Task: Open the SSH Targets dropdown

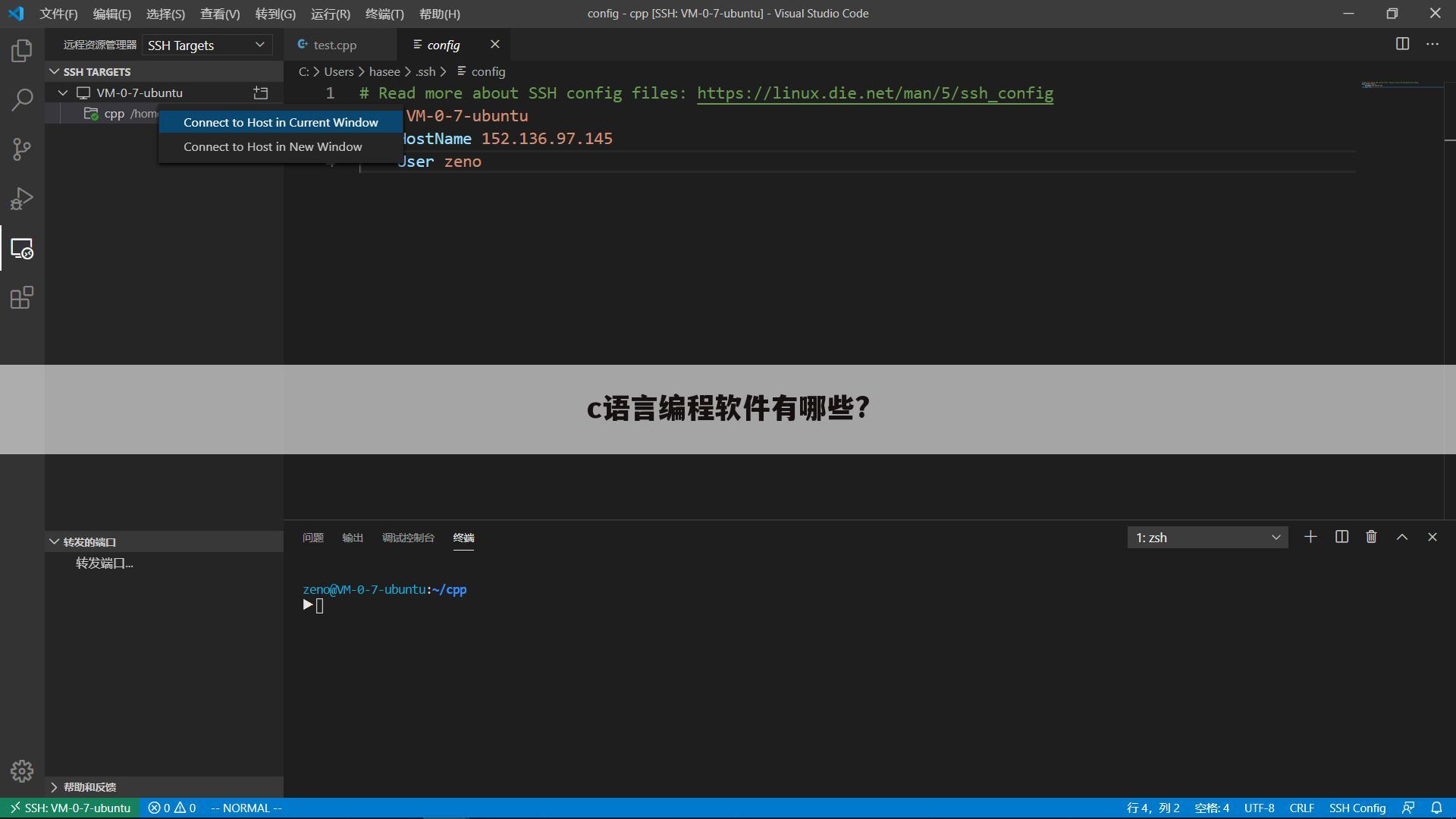Action: click(x=207, y=45)
